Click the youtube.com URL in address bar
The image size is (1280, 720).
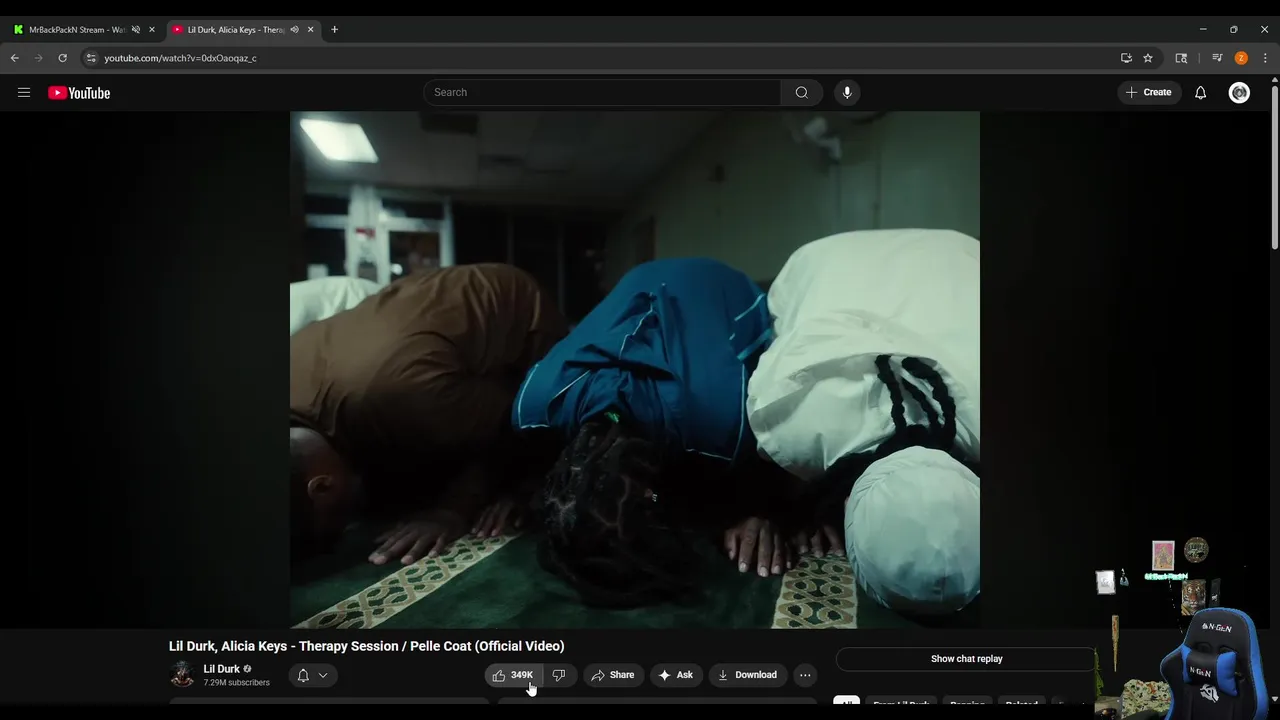point(180,58)
